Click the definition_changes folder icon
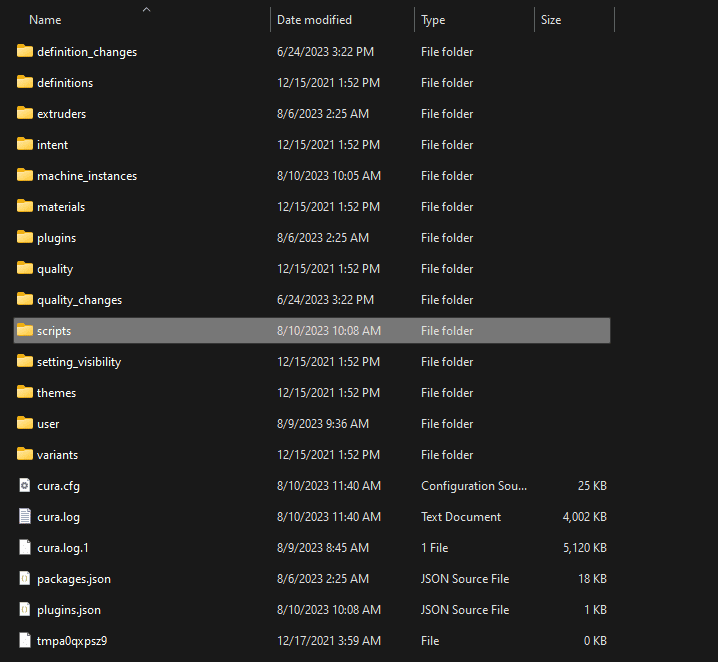Viewport: 718px width, 662px height. coord(25,51)
